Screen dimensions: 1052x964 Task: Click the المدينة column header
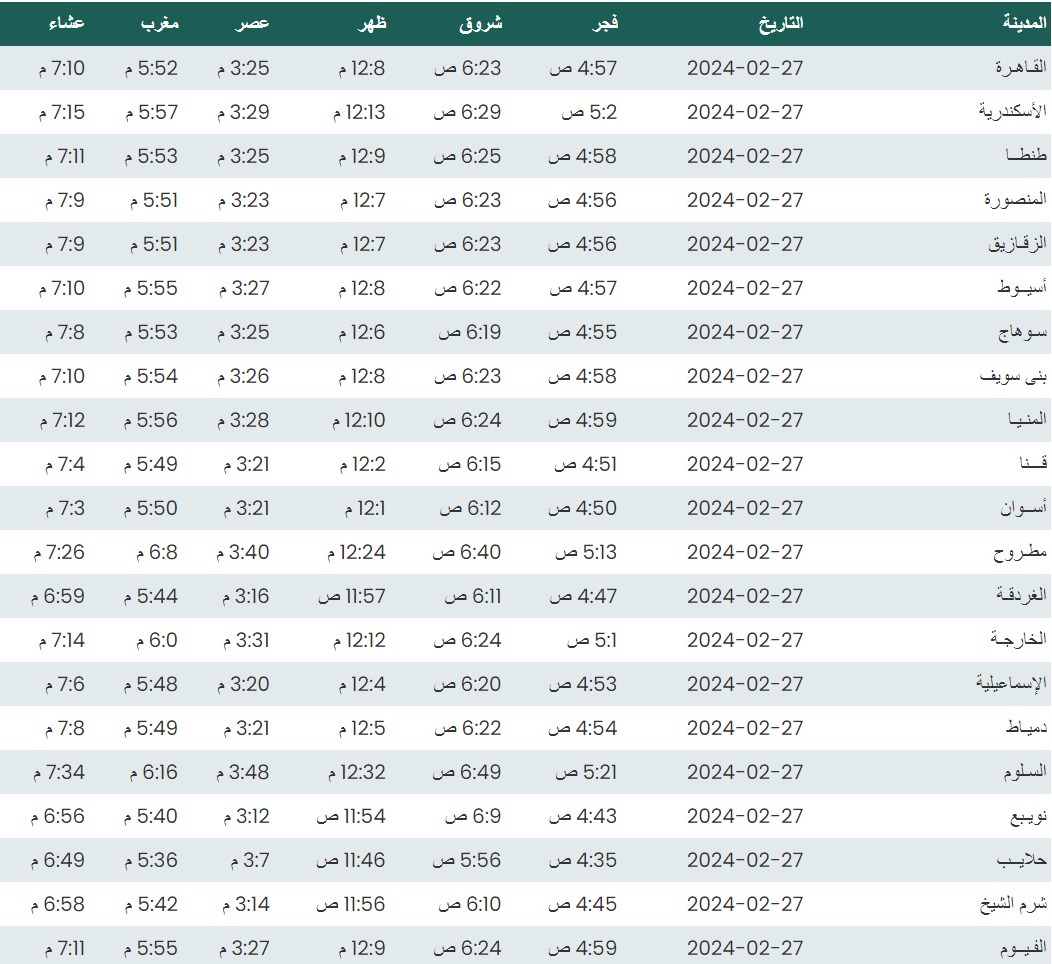tap(1025, 22)
